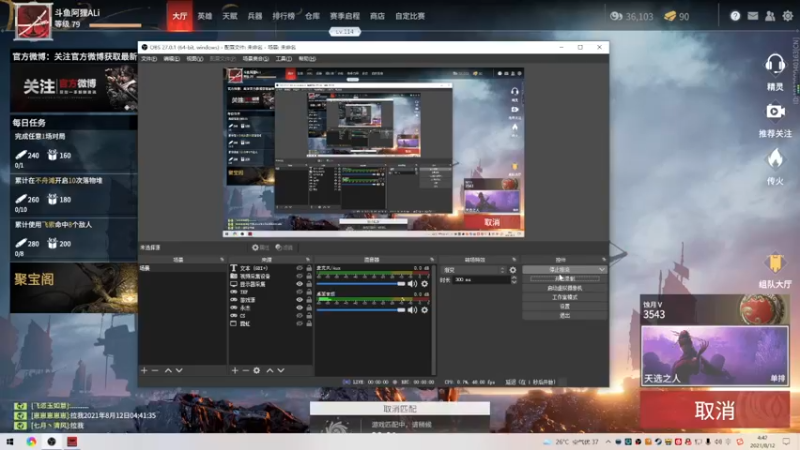Toggle lock on 文本 (GDI+) source
800x450 pixels.
coord(309,268)
